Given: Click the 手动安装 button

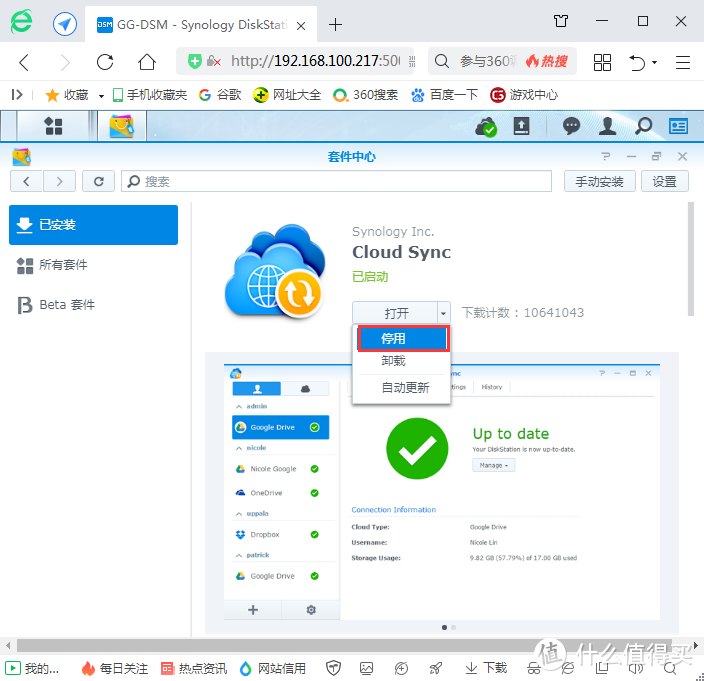Looking at the screenshot, I should [599, 181].
